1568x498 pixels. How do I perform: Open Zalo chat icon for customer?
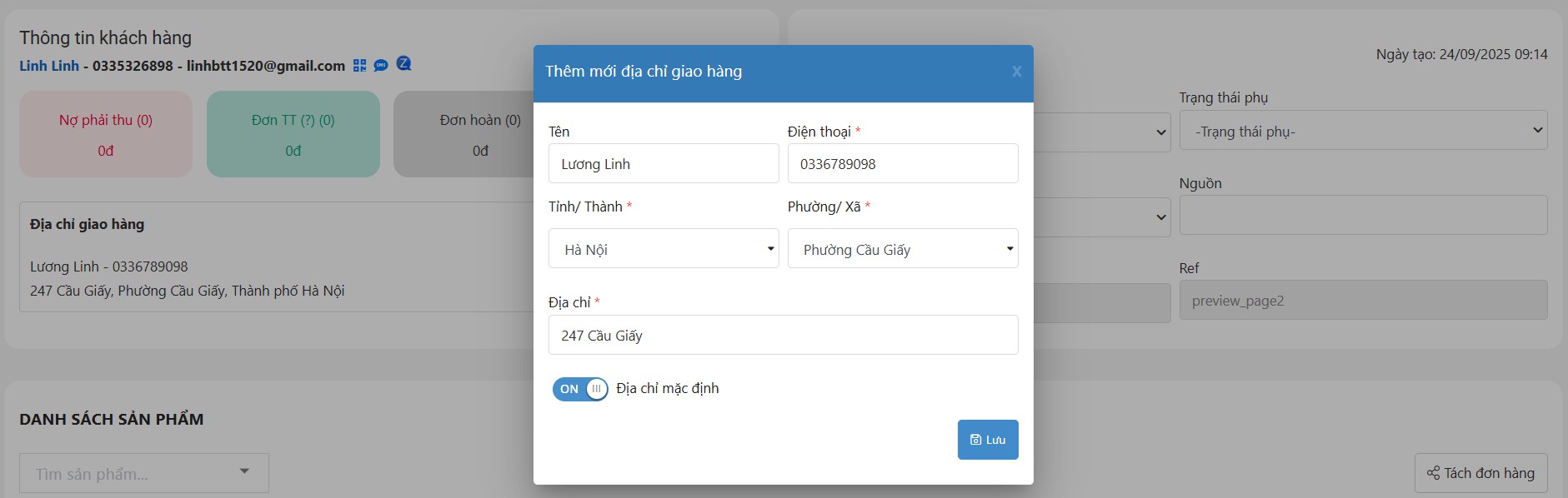(x=404, y=64)
